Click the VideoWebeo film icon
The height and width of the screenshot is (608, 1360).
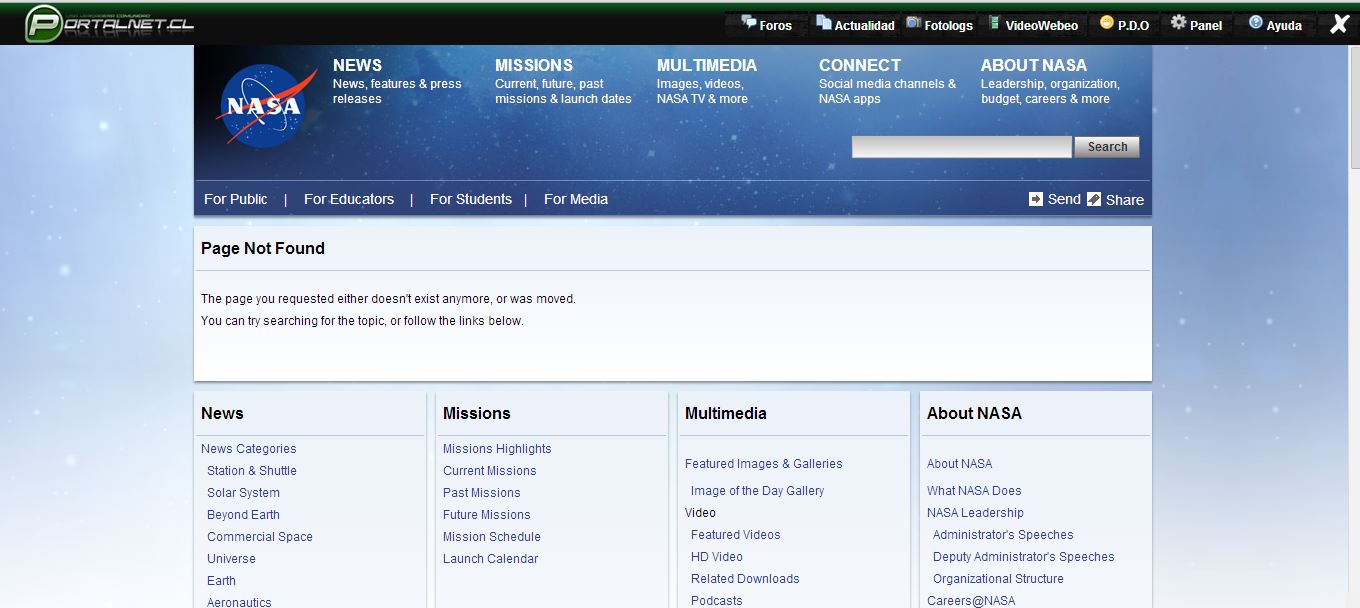[994, 22]
